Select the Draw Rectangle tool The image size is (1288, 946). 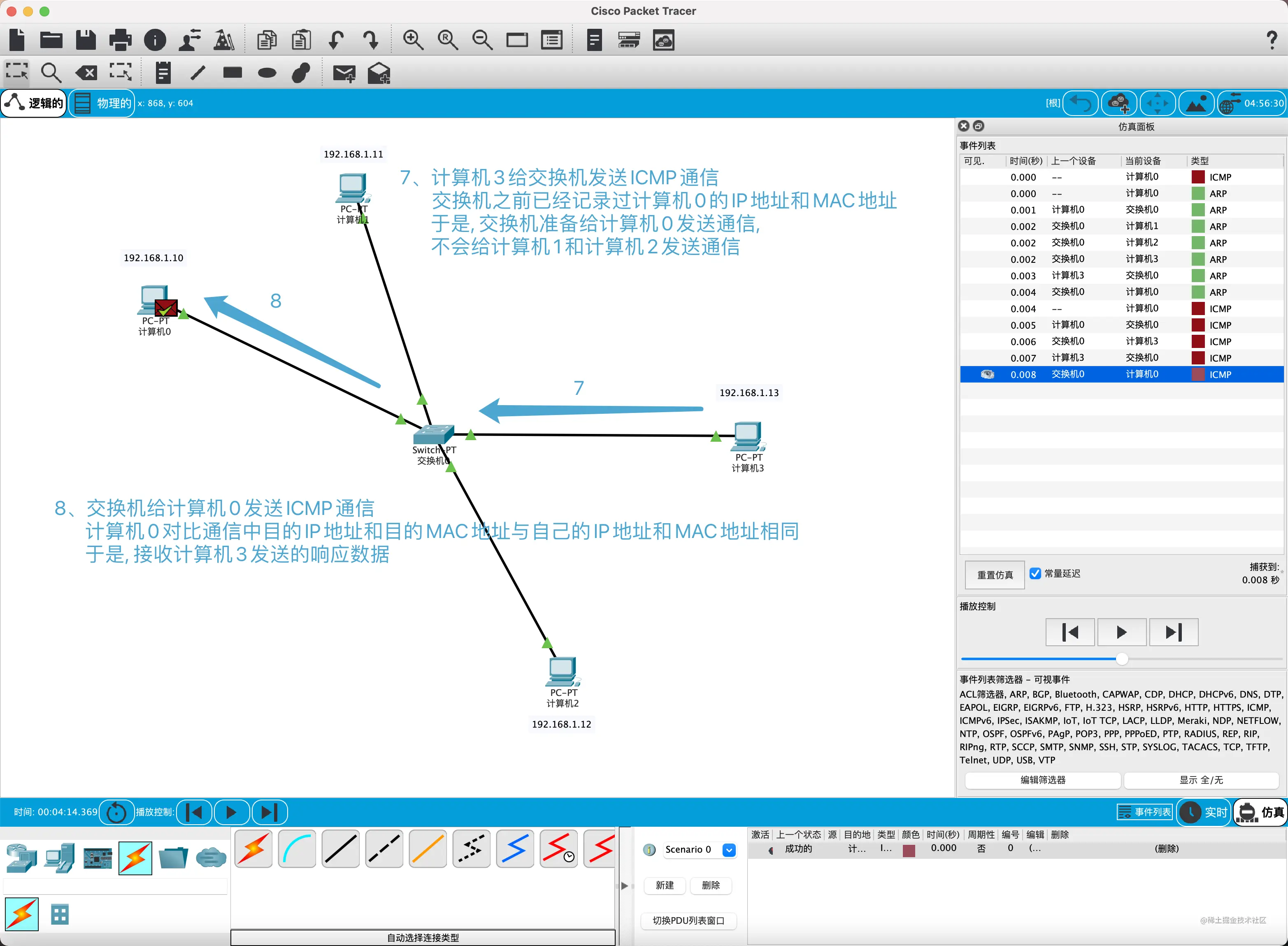(x=232, y=72)
